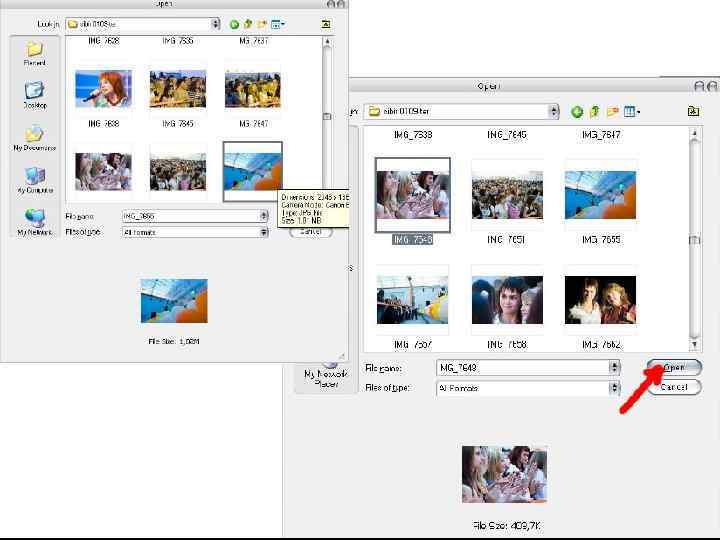720x540 pixels.
Task: Click preview image in right dialog bottom
Action: coord(504,474)
